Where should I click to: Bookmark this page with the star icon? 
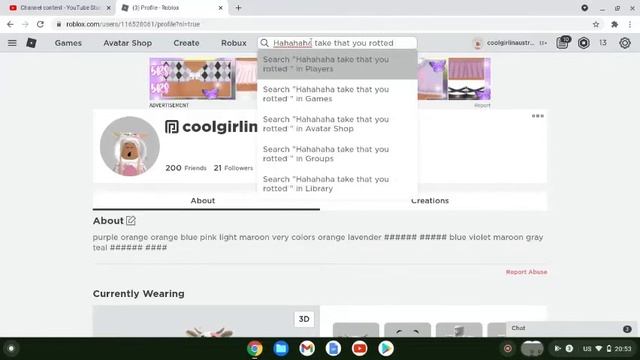click(596, 24)
